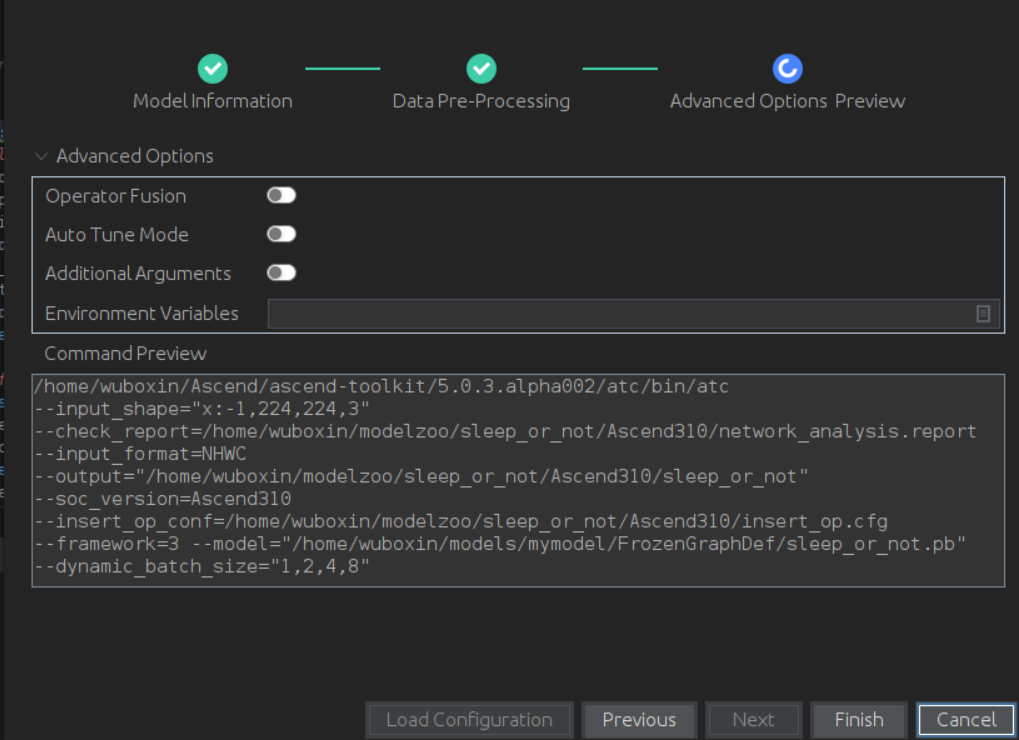The height and width of the screenshot is (740, 1019).
Task: Toggle the Operator Fusion switch
Action: 281,196
